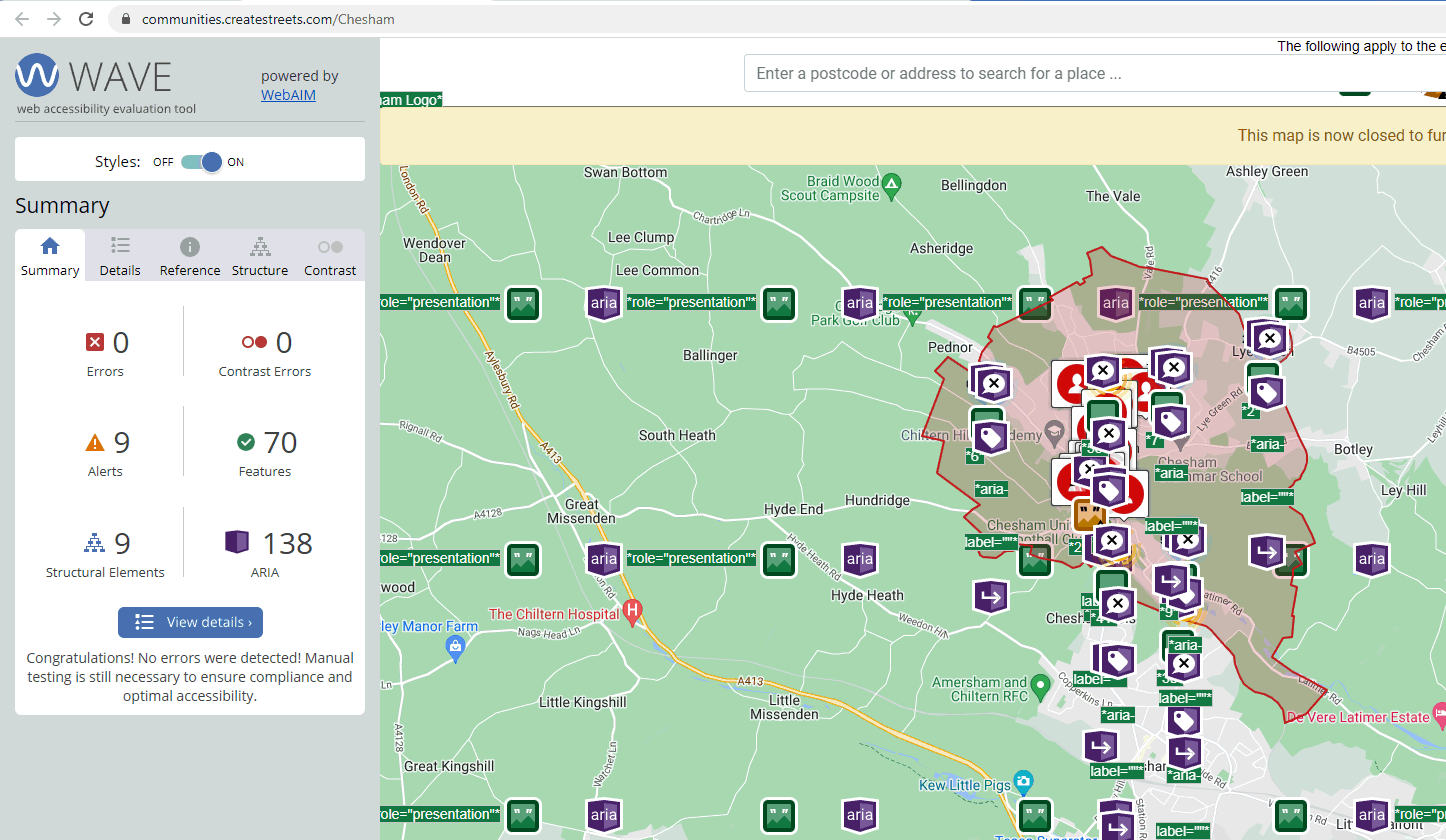Click ARIA tag icon left of Chiltern Hills Academy
Viewport: 1446px width, 840px height.
990,438
